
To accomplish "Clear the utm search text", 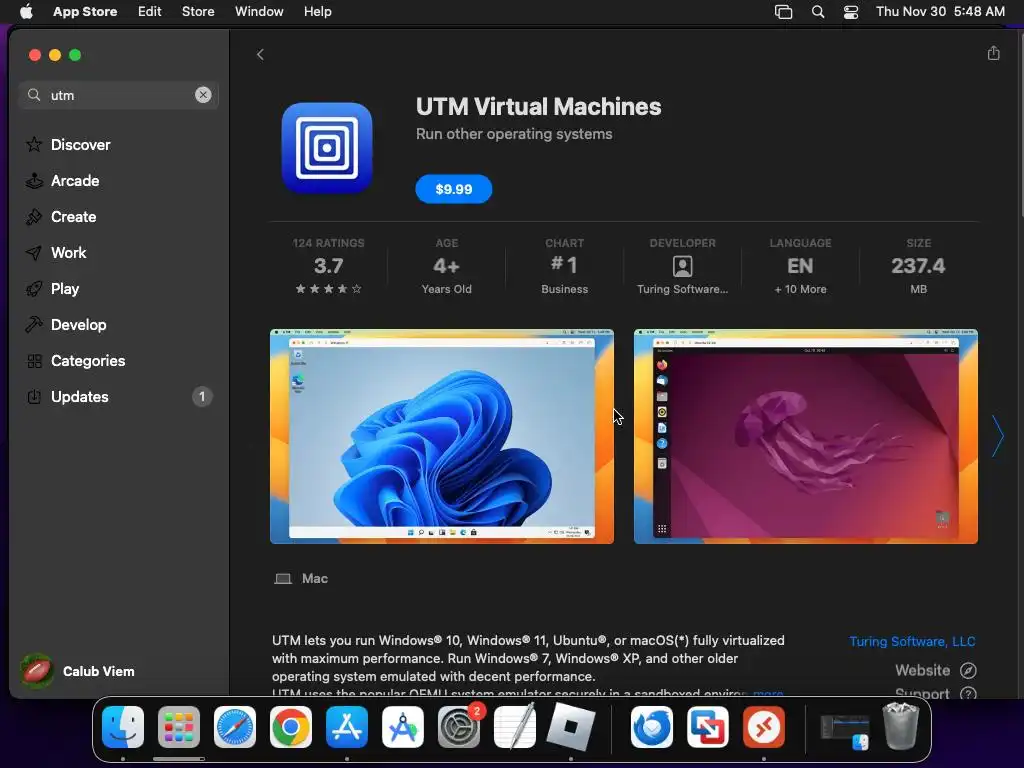I will tap(203, 95).
